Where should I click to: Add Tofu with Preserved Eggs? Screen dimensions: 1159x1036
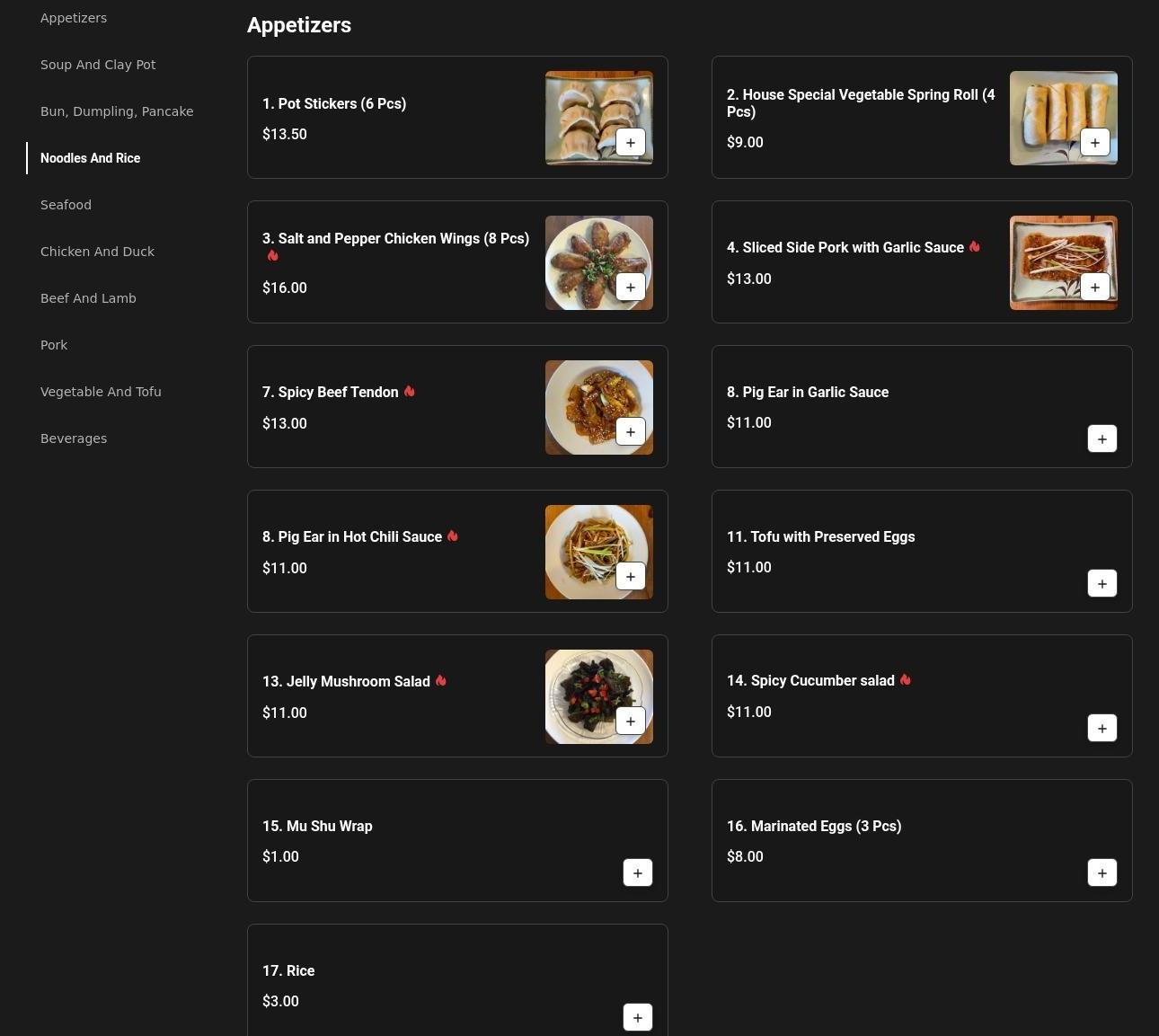[1101, 583]
